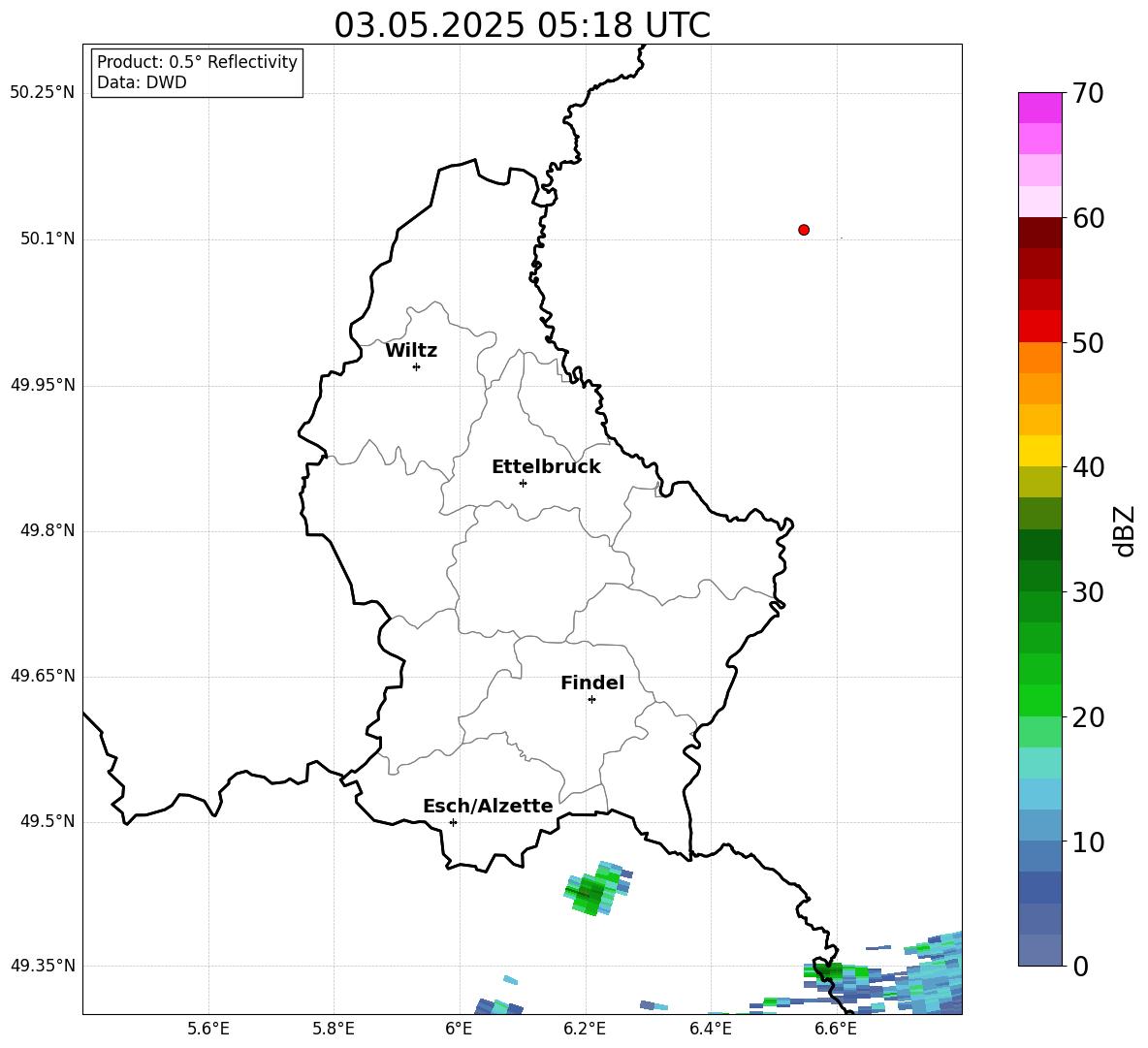This screenshot has width=1148, height=1048.
Task: Click the colorbar tick label 50
Action: tap(1087, 342)
